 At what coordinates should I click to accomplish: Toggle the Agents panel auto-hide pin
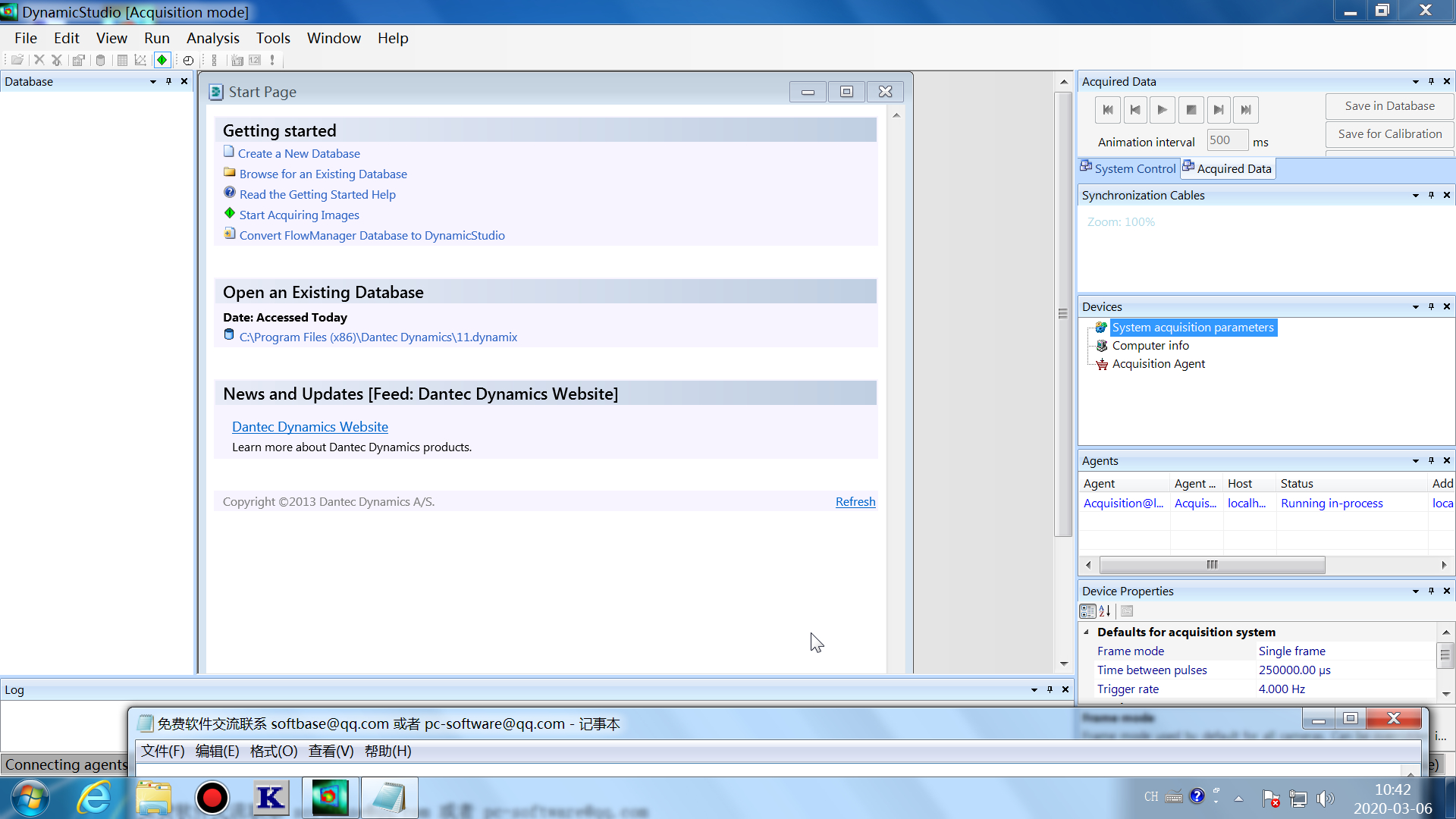pos(1431,461)
